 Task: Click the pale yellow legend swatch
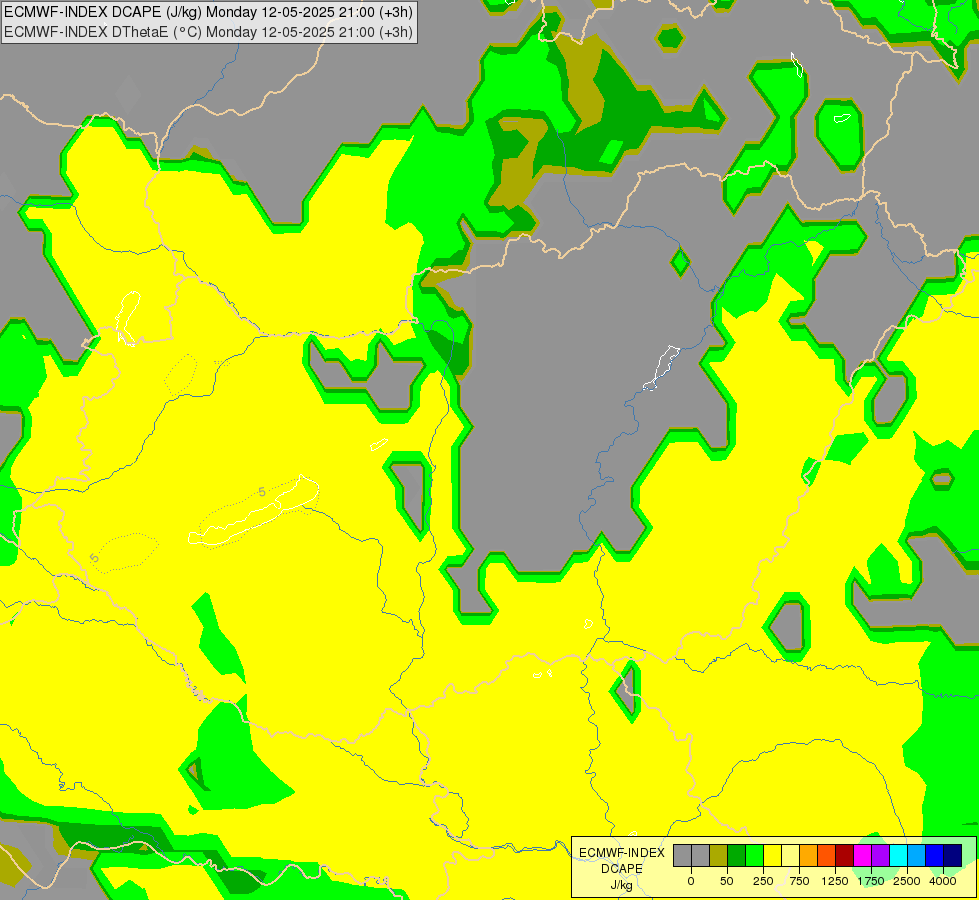[790, 856]
